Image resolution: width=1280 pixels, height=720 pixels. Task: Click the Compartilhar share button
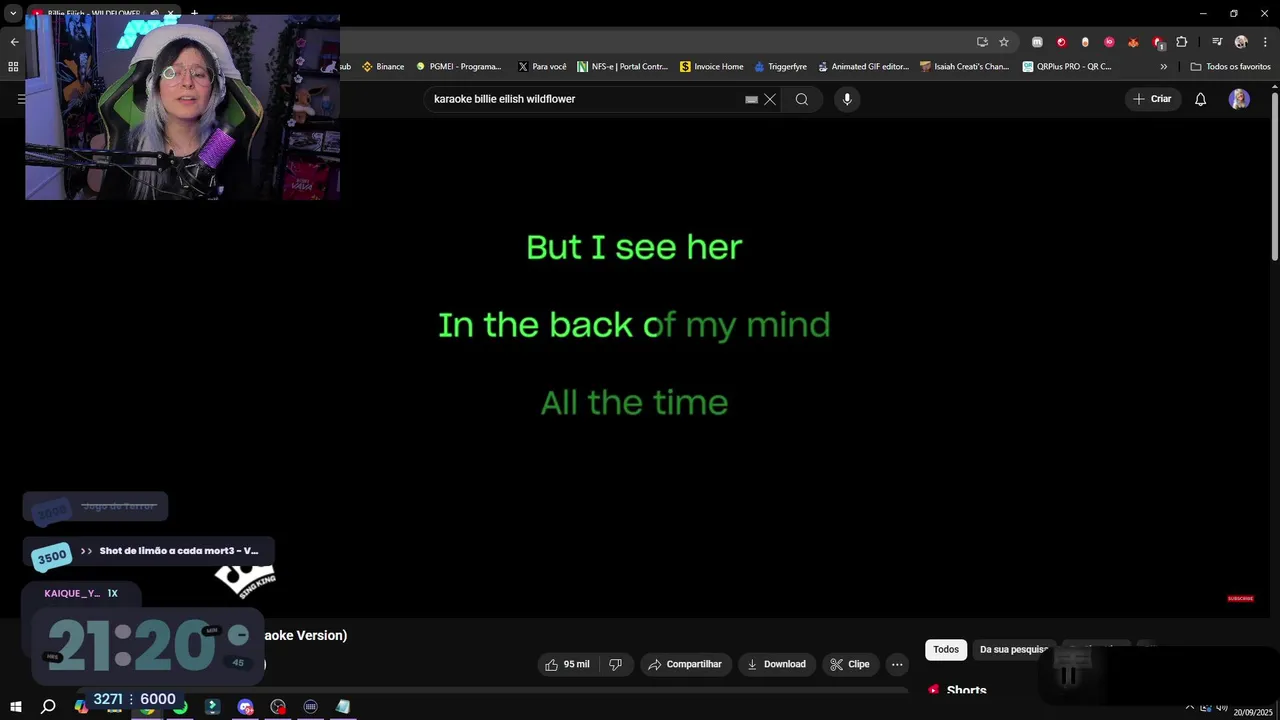click(x=685, y=664)
